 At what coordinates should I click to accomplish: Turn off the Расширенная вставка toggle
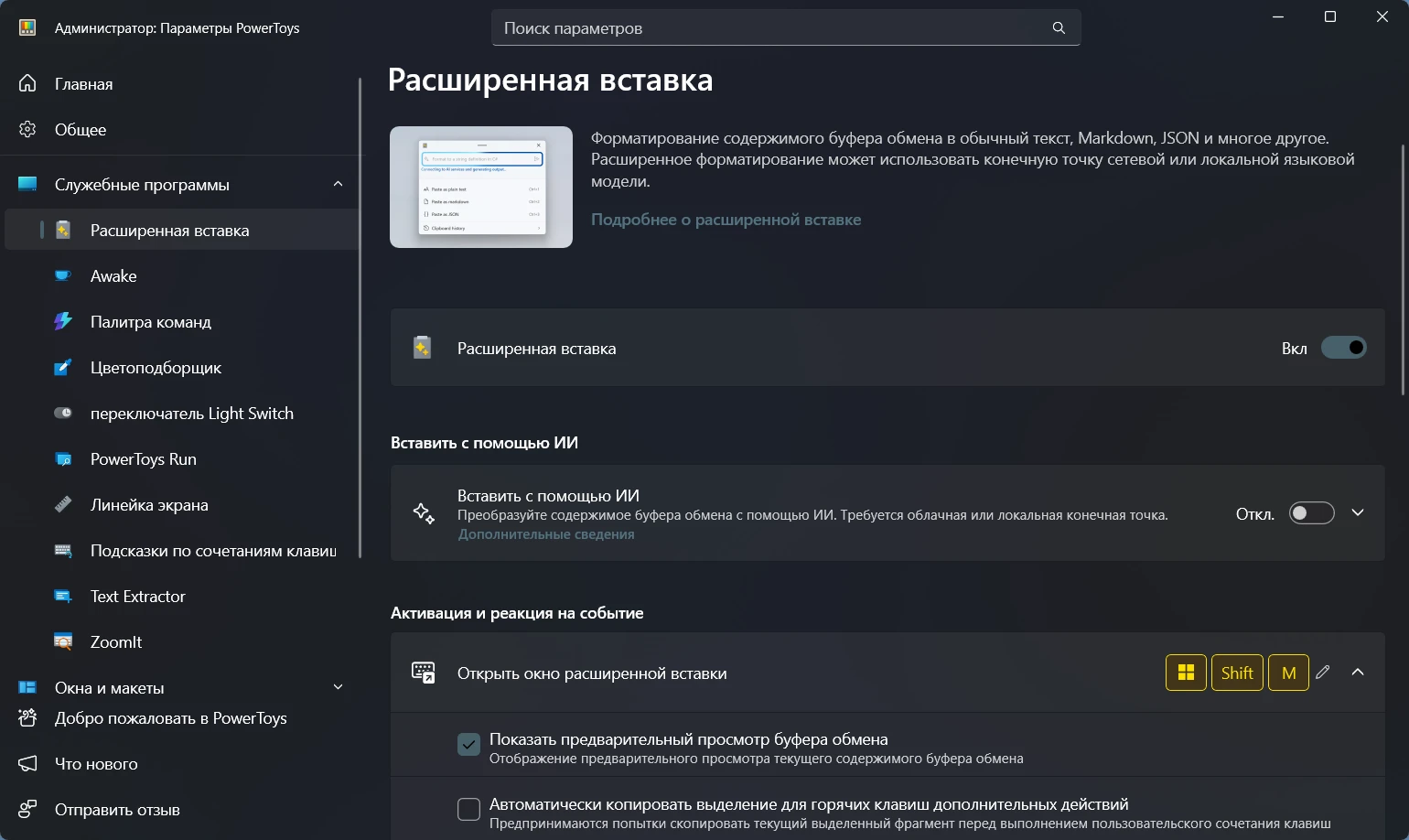pyautogui.click(x=1343, y=348)
